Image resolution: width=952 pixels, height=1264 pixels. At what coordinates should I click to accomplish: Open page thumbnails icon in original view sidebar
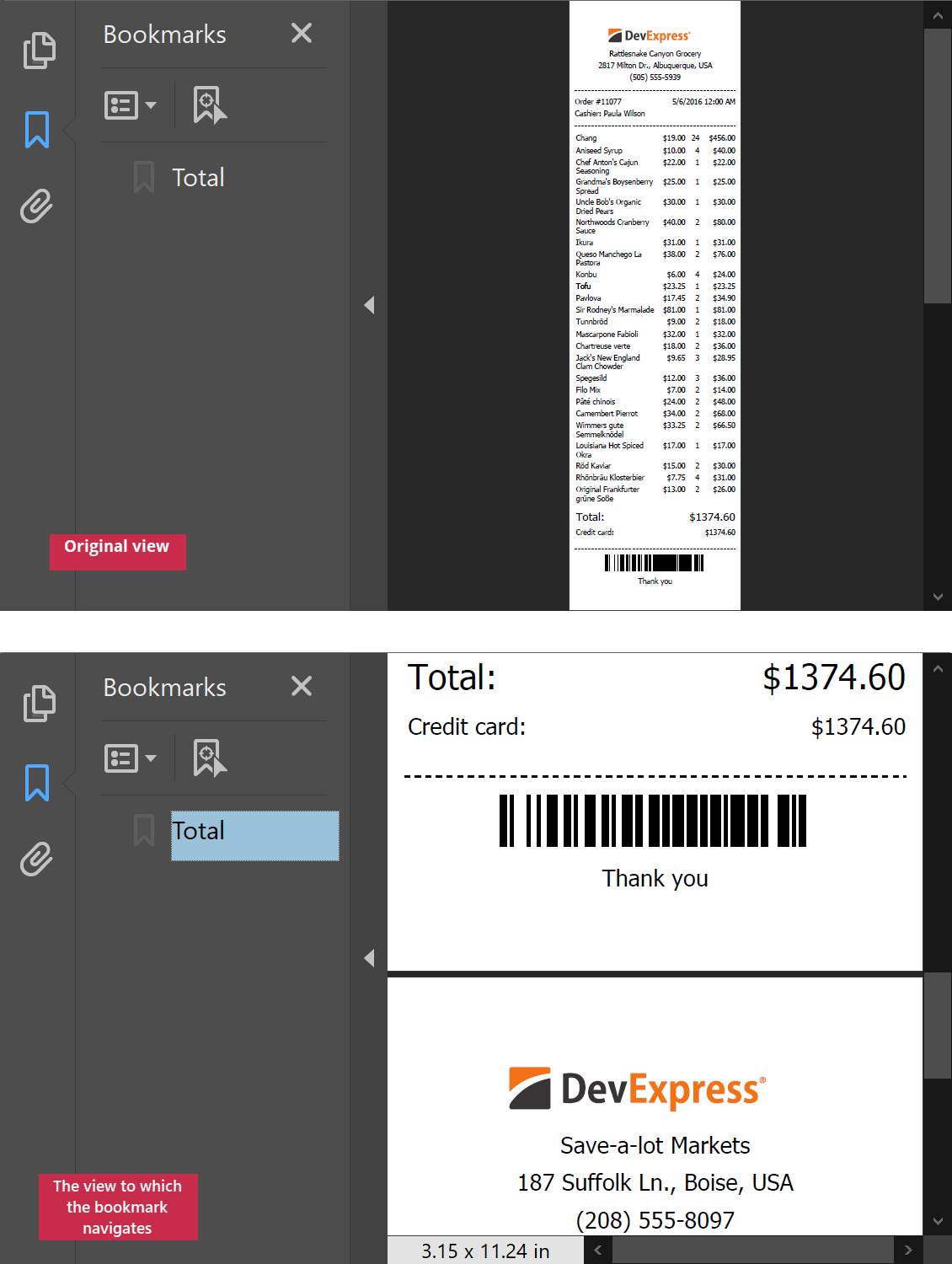(39, 51)
